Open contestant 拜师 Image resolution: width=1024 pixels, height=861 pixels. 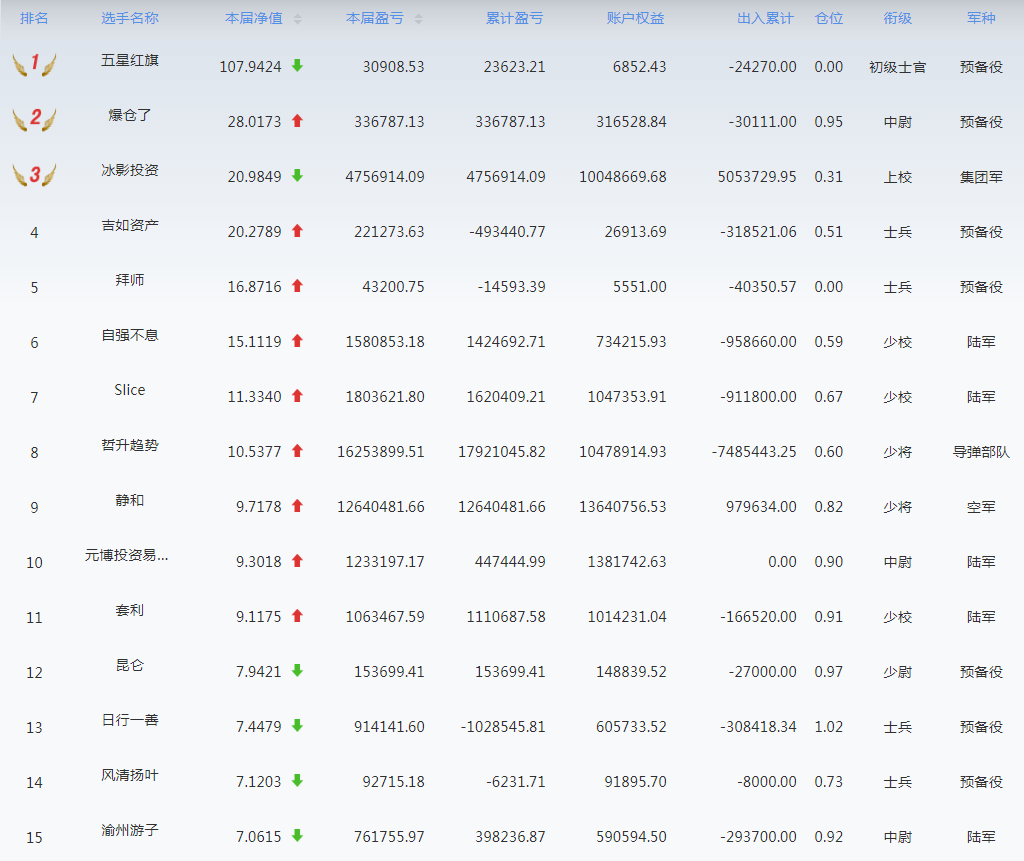(x=130, y=280)
